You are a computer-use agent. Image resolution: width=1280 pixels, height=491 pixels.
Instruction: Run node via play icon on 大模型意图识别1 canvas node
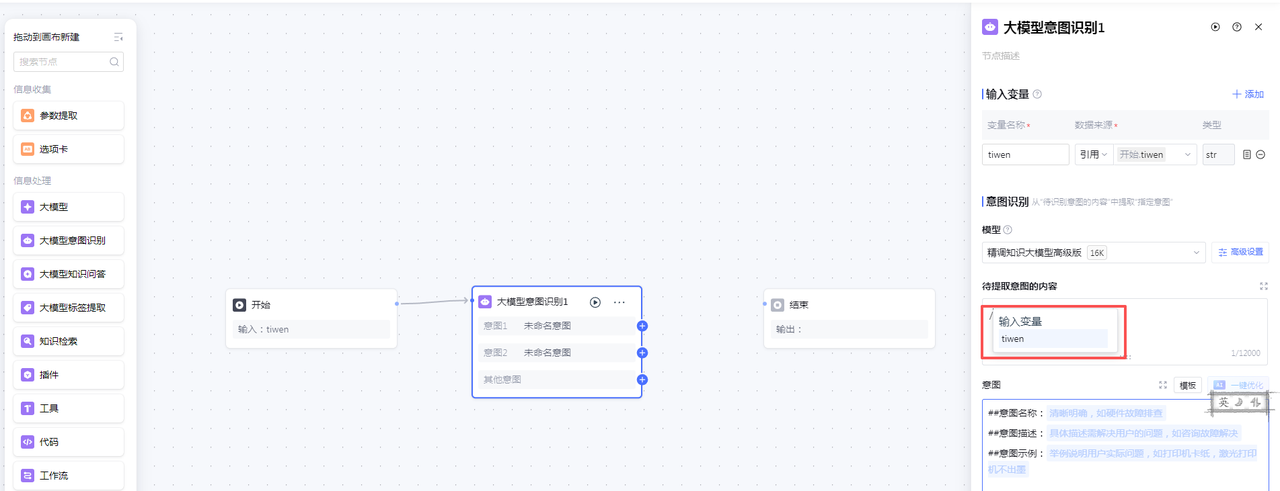pyautogui.click(x=595, y=302)
